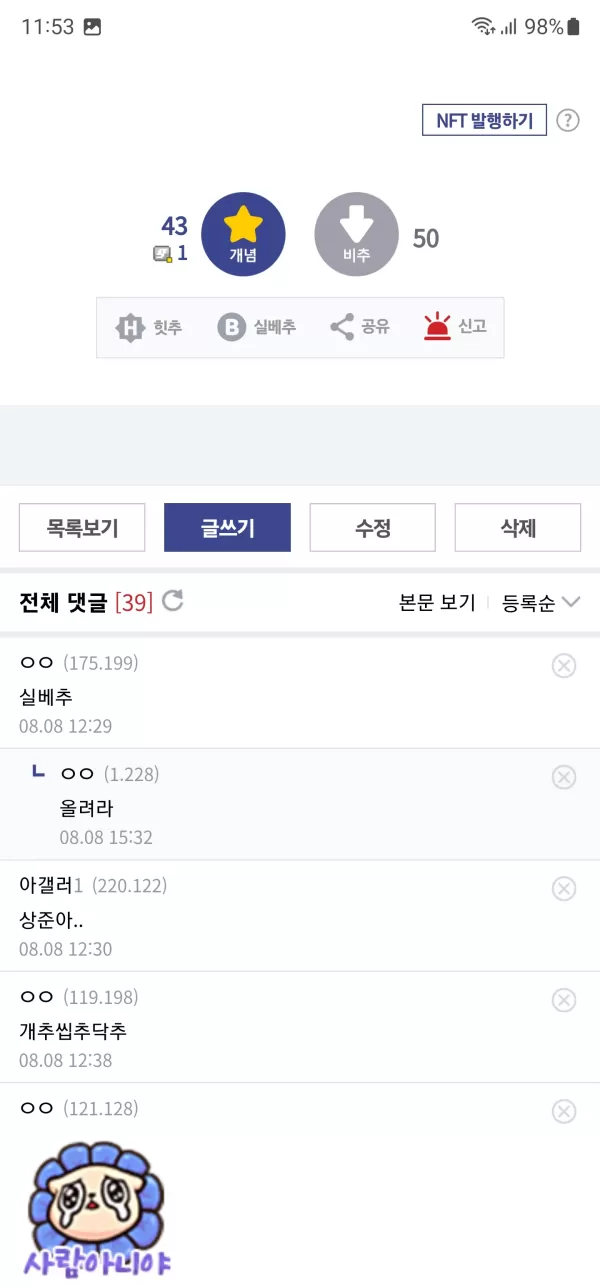The width and height of the screenshot is (600, 1287).
Task: Tap the 비추 downvote arrow button
Action: 356,235
